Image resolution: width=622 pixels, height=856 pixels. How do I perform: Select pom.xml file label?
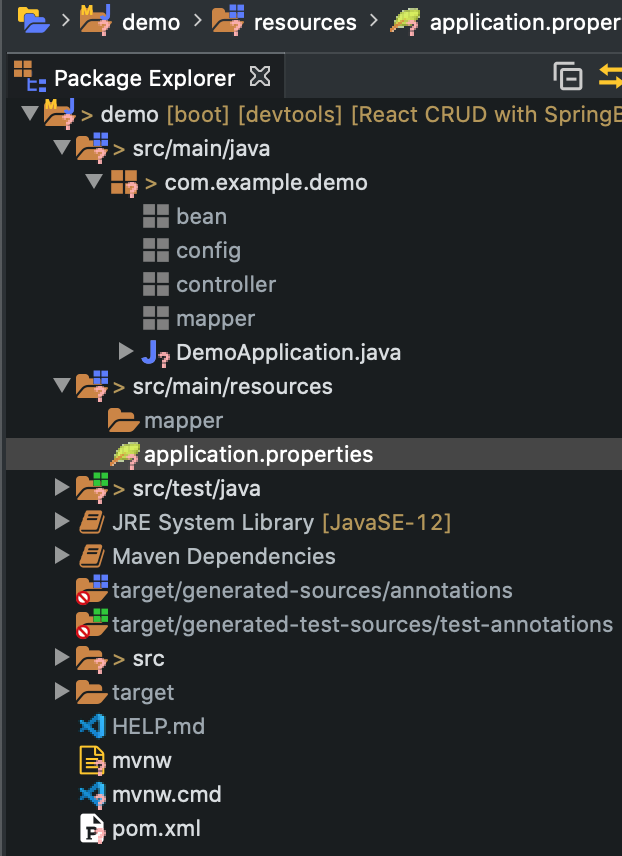click(156, 829)
